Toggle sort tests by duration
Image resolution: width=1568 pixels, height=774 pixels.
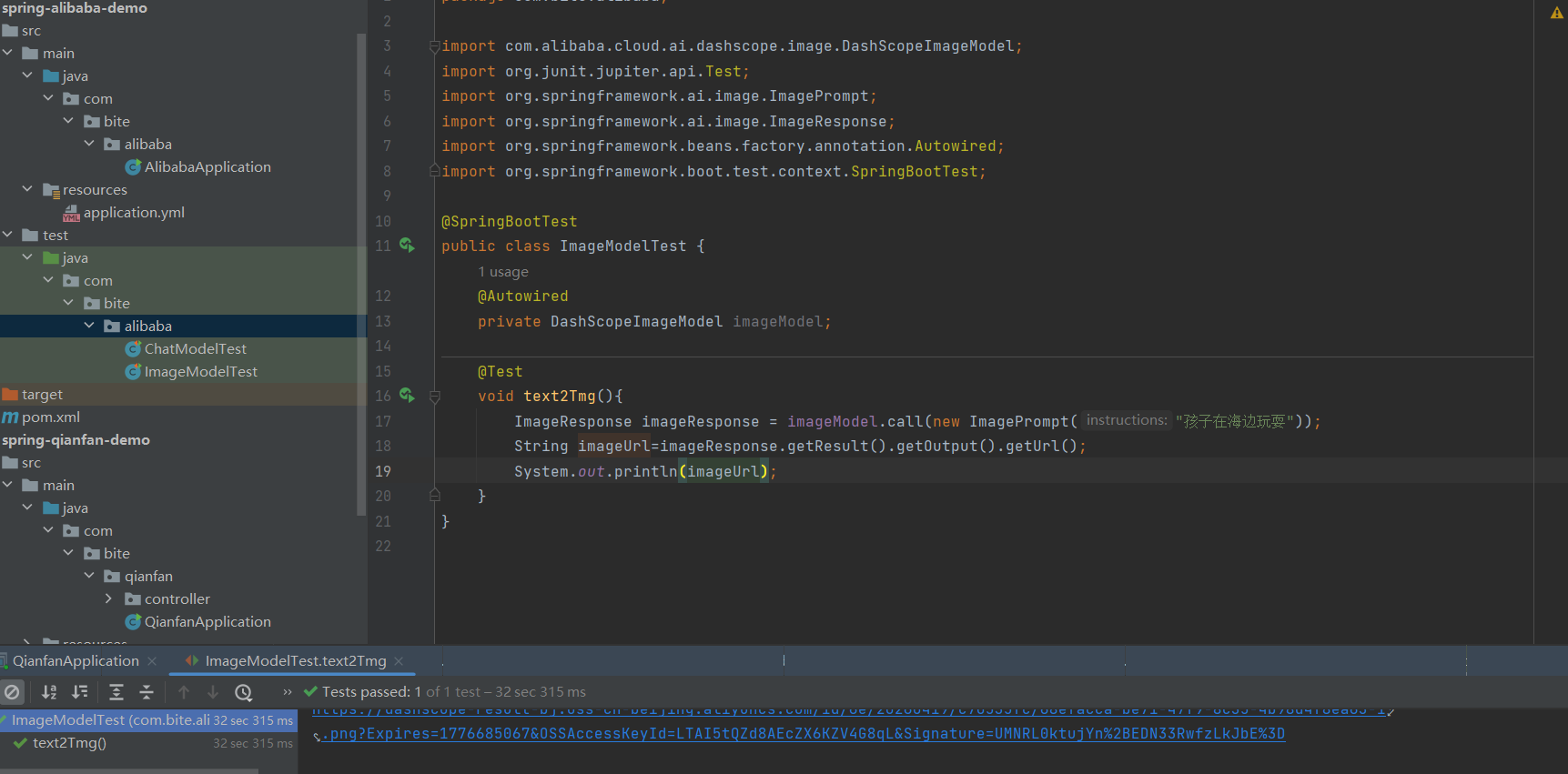click(x=80, y=692)
